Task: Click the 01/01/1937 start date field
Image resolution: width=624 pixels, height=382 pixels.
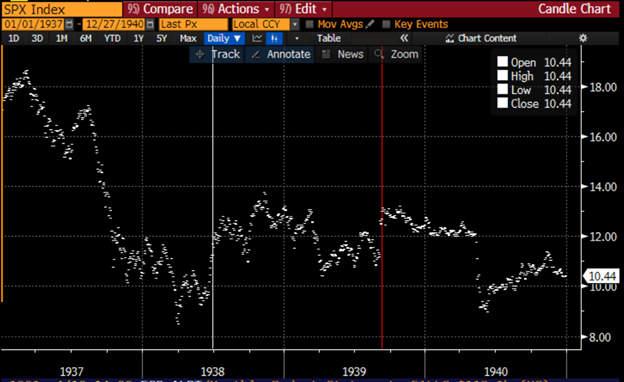Action: pos(33,24)
